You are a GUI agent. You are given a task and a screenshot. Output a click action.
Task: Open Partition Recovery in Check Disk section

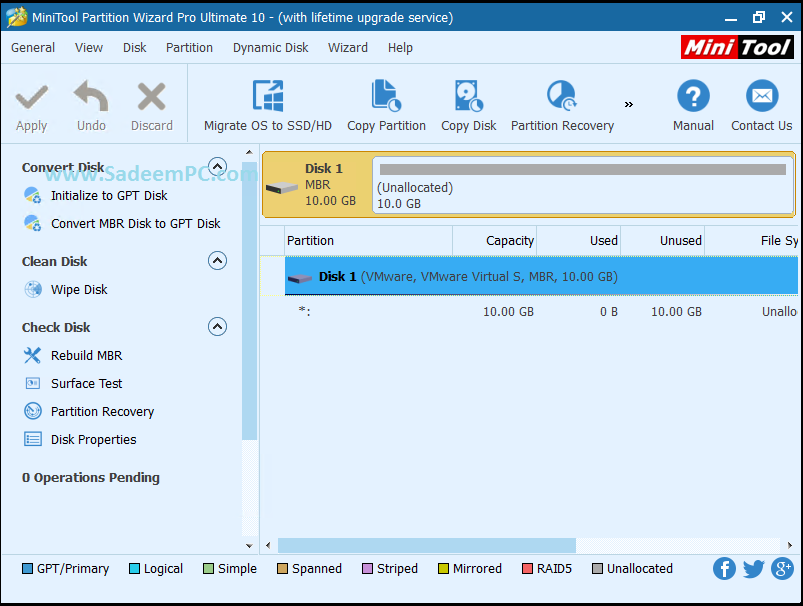click(102, 412)
